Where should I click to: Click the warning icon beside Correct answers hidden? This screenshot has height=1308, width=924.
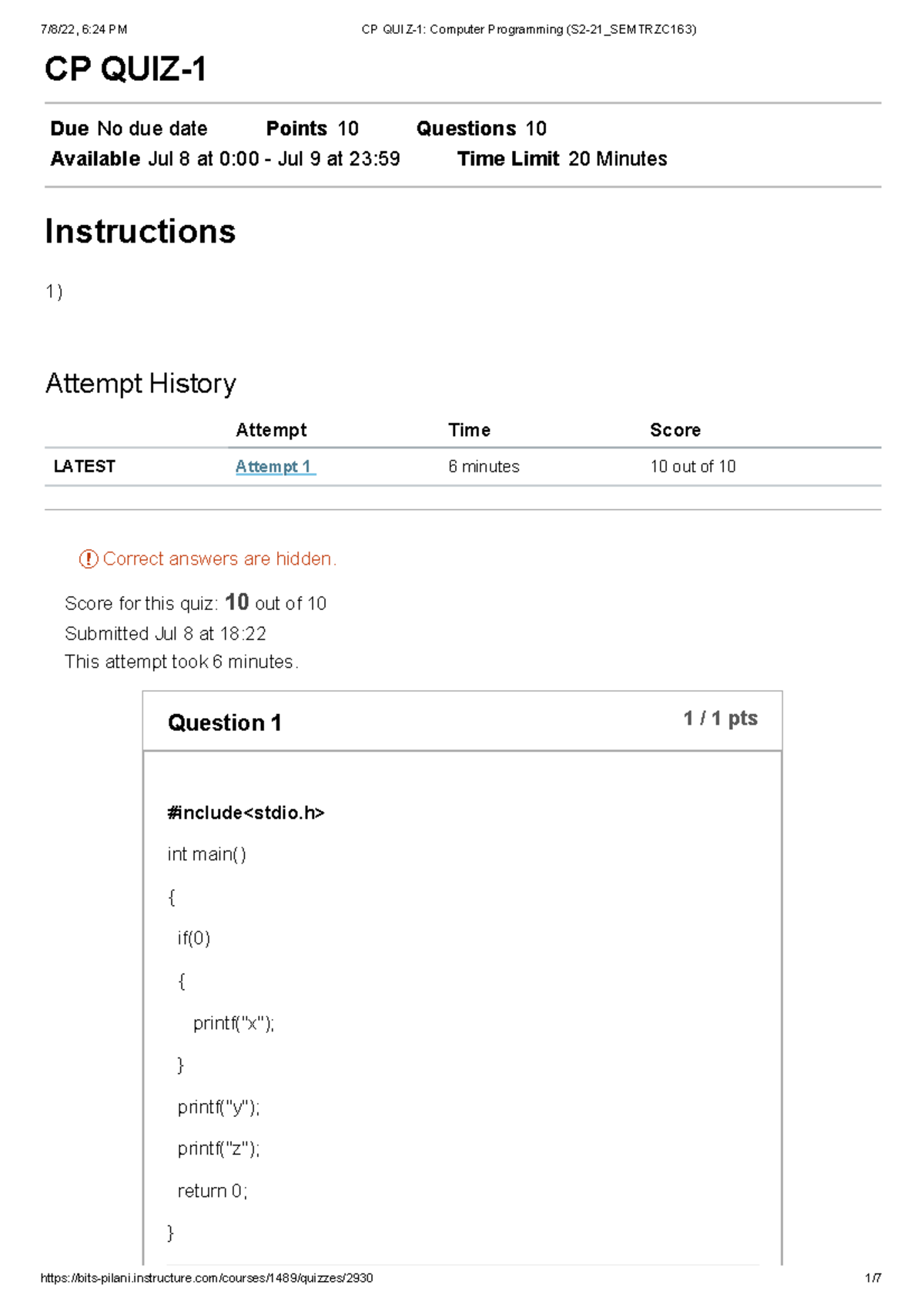coord(89,559)
